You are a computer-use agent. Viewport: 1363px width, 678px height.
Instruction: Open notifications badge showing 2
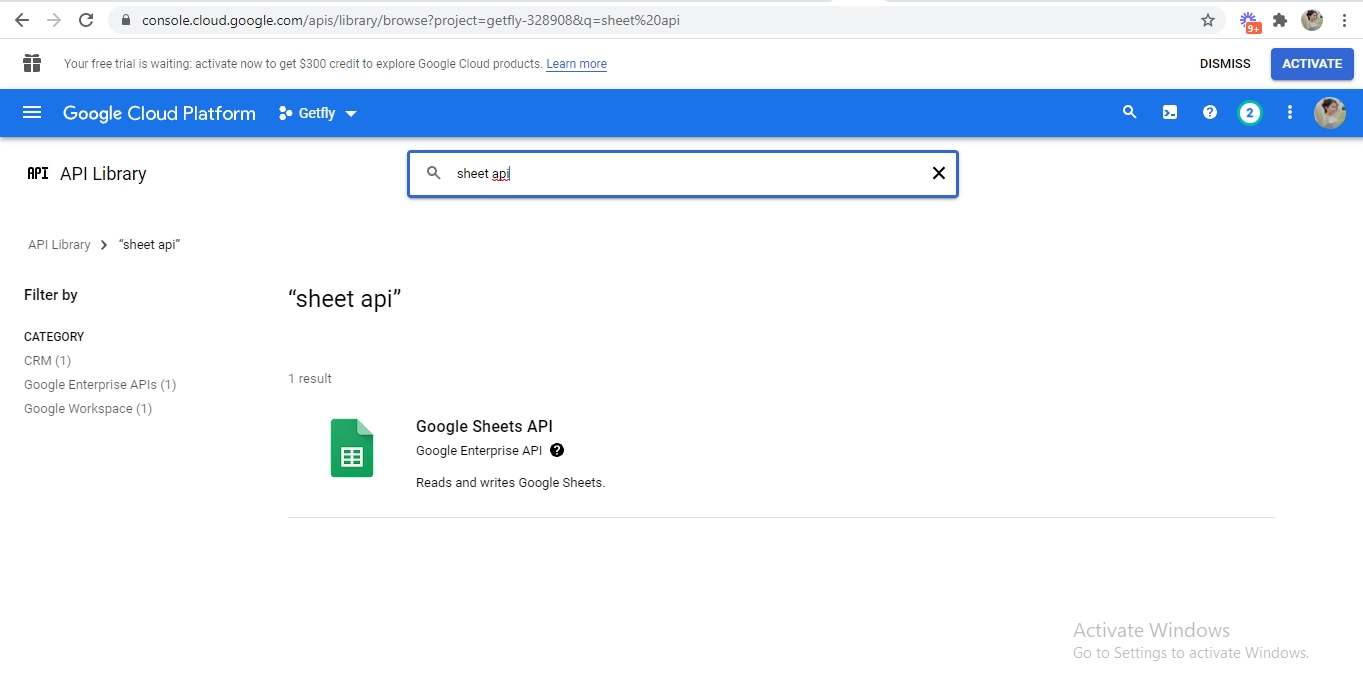[1249, 113]
